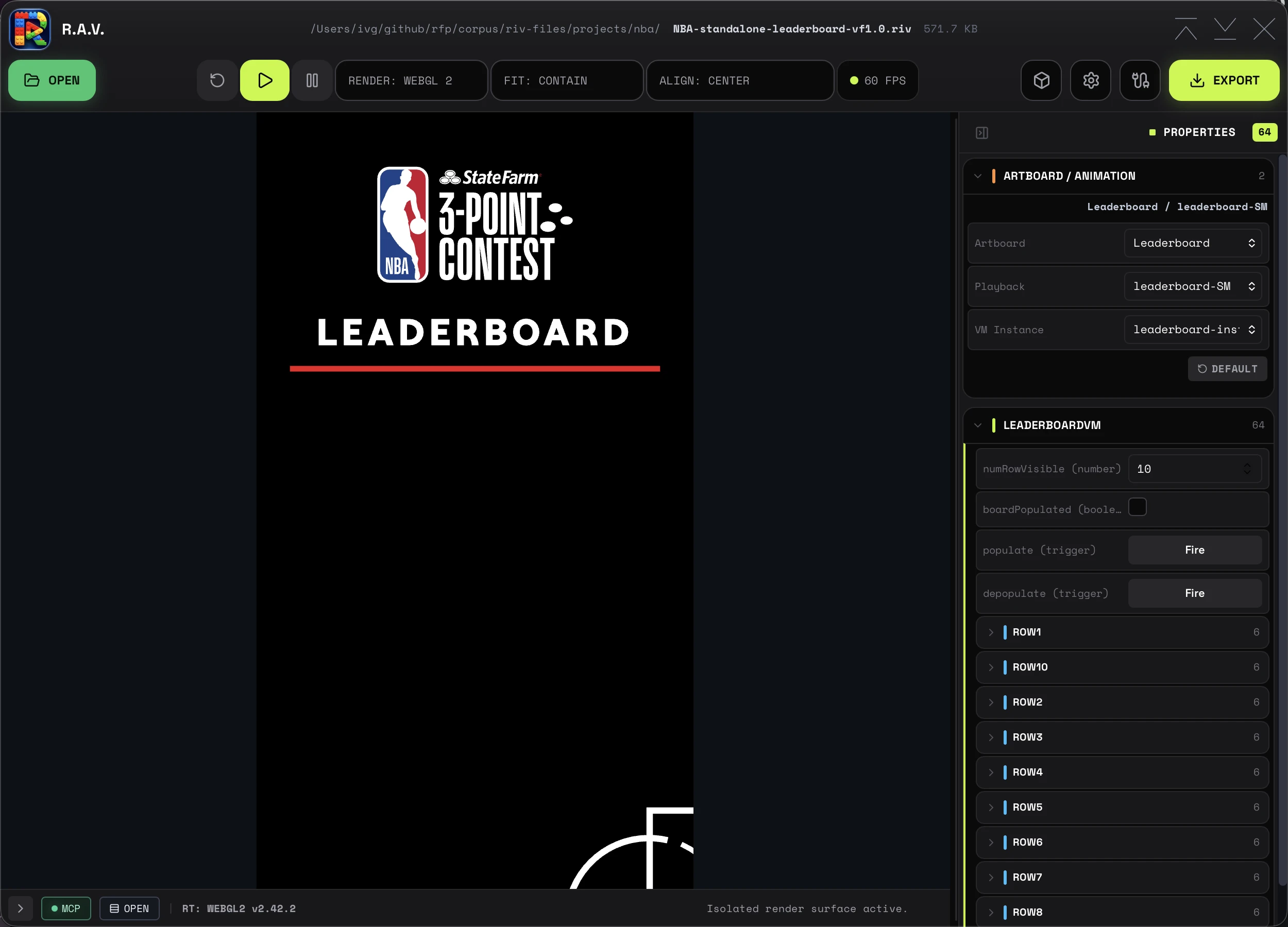Viewport: 1288px width, 927px height.
Task: Expand the ROW3 group
Action: 1122,737
